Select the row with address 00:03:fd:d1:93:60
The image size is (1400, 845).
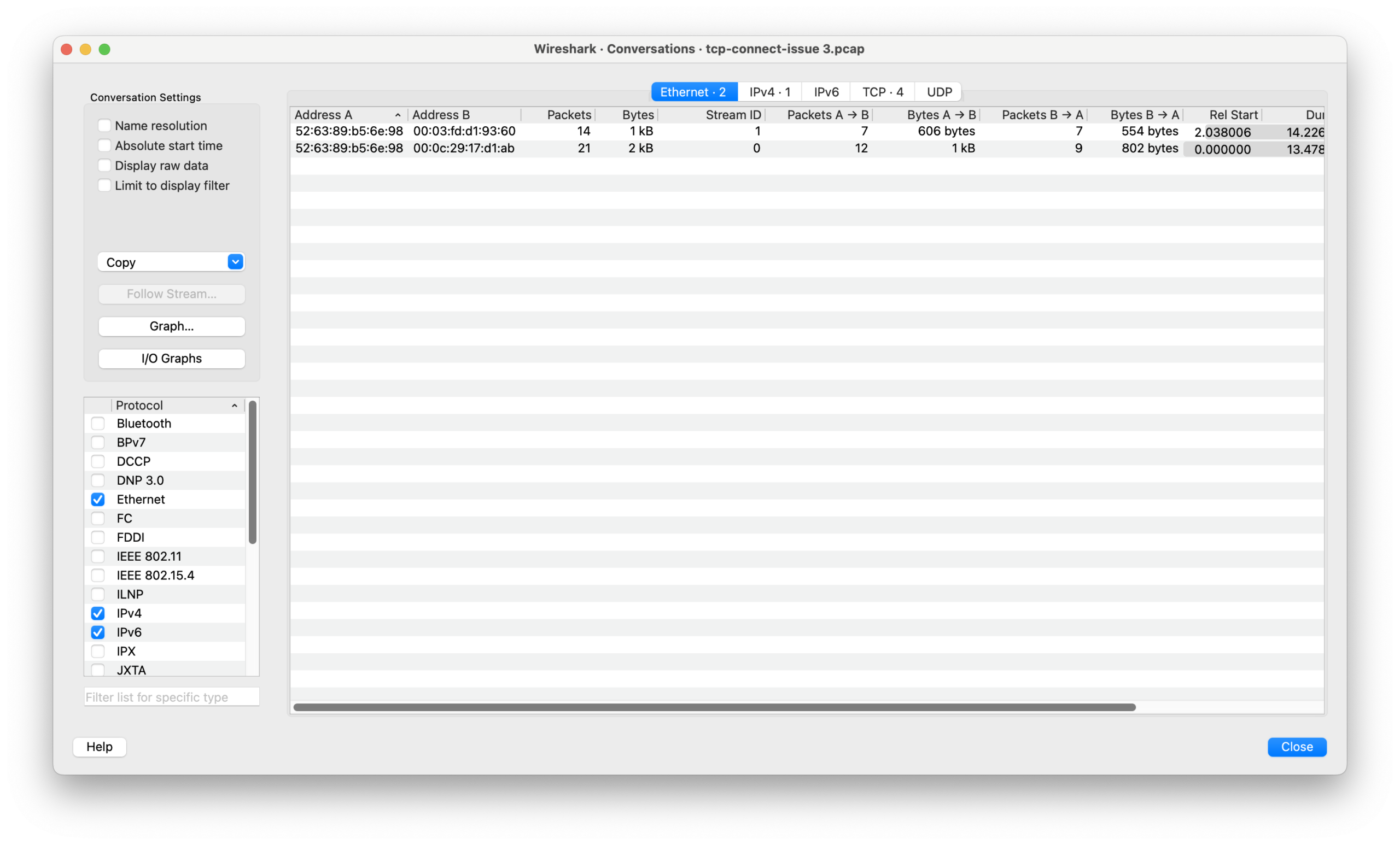(x=464, y=131)
